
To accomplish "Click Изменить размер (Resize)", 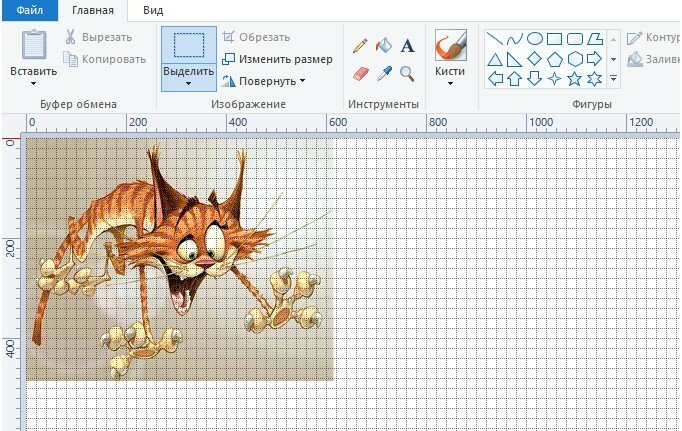I will pos(277,59).
